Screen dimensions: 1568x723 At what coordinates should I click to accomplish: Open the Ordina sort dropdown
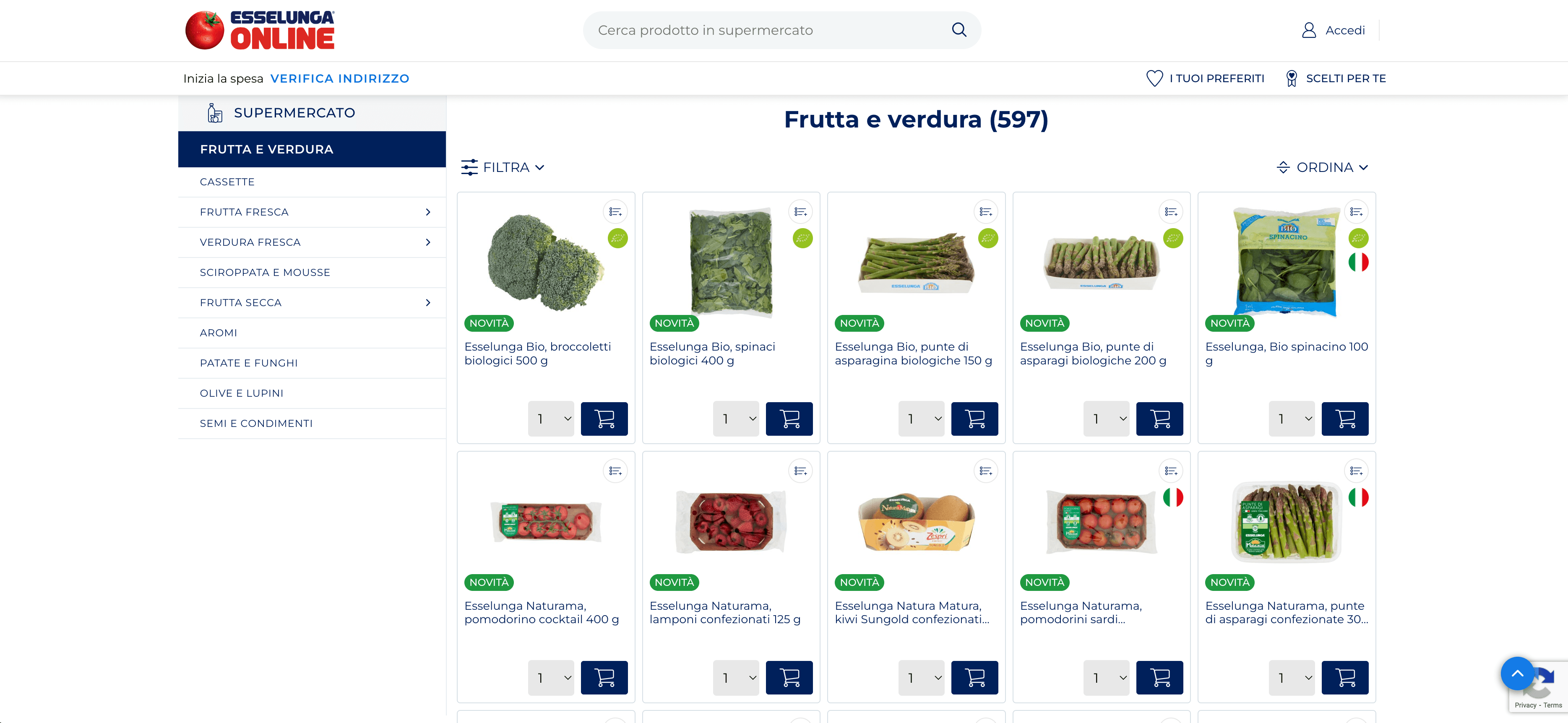(1323, 167)
